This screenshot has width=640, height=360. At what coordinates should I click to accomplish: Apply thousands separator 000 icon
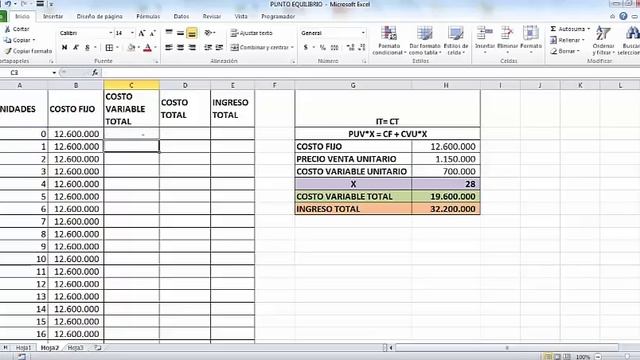pos(334,48)
